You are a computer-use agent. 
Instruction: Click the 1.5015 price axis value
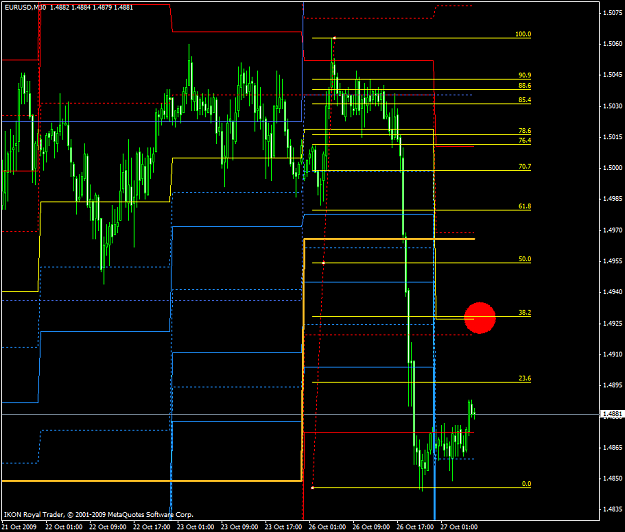(x=612, y=137)
